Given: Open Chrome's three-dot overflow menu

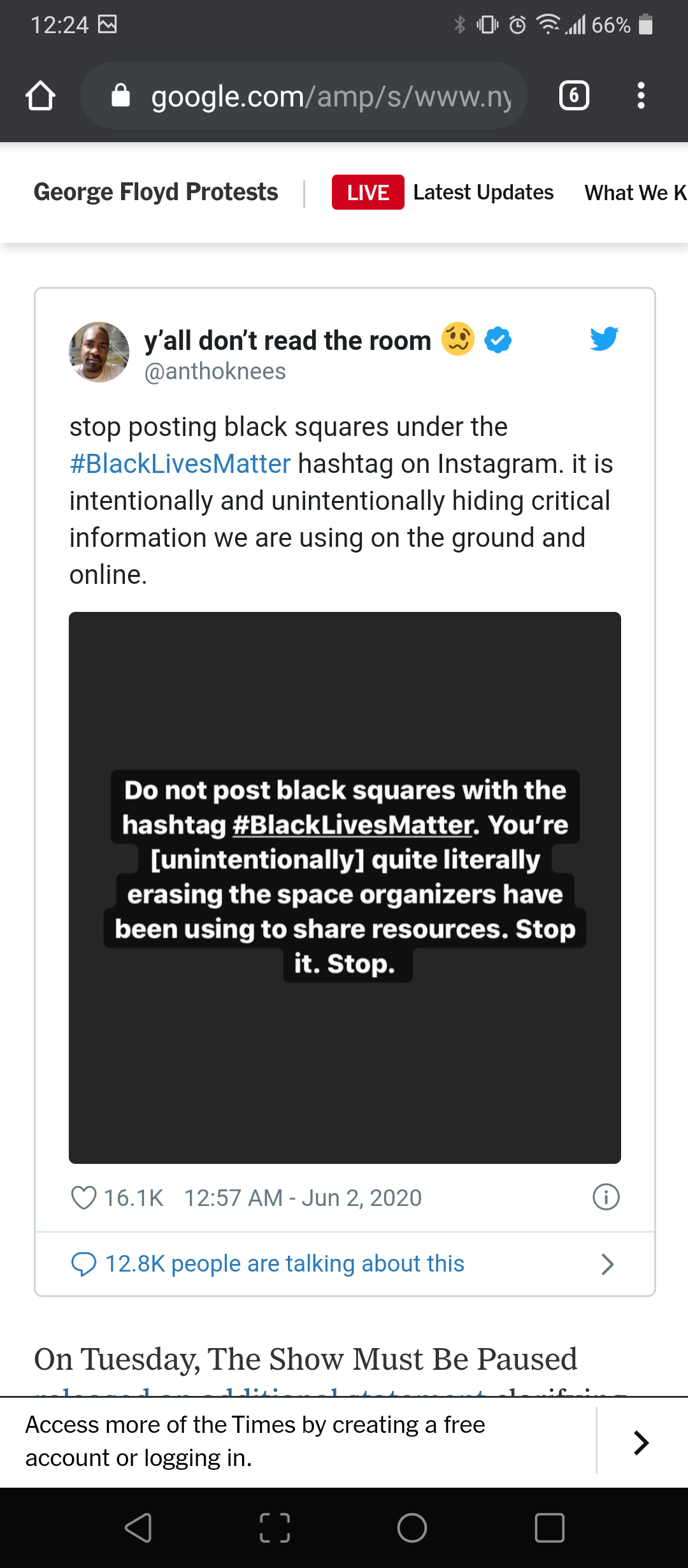Looking at the screenshot, I should (x=641, y=96).
